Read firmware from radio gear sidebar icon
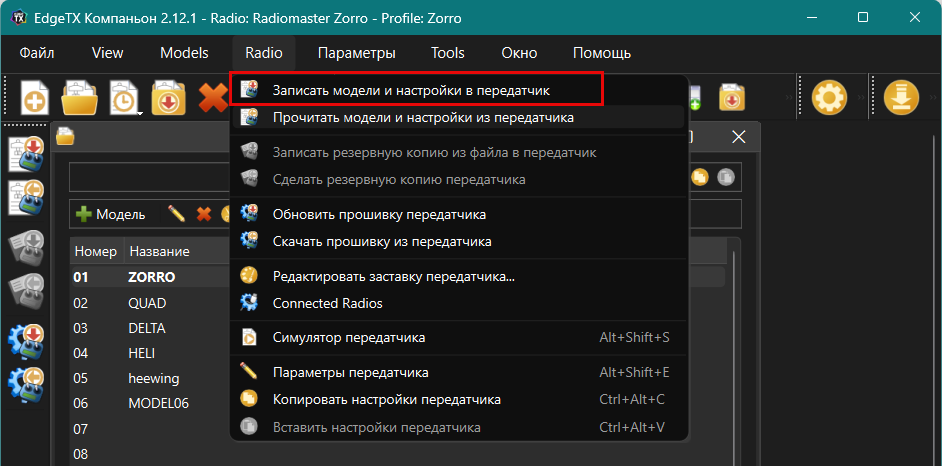This screenshot has width=942, height=466. [x=25, y=384]
